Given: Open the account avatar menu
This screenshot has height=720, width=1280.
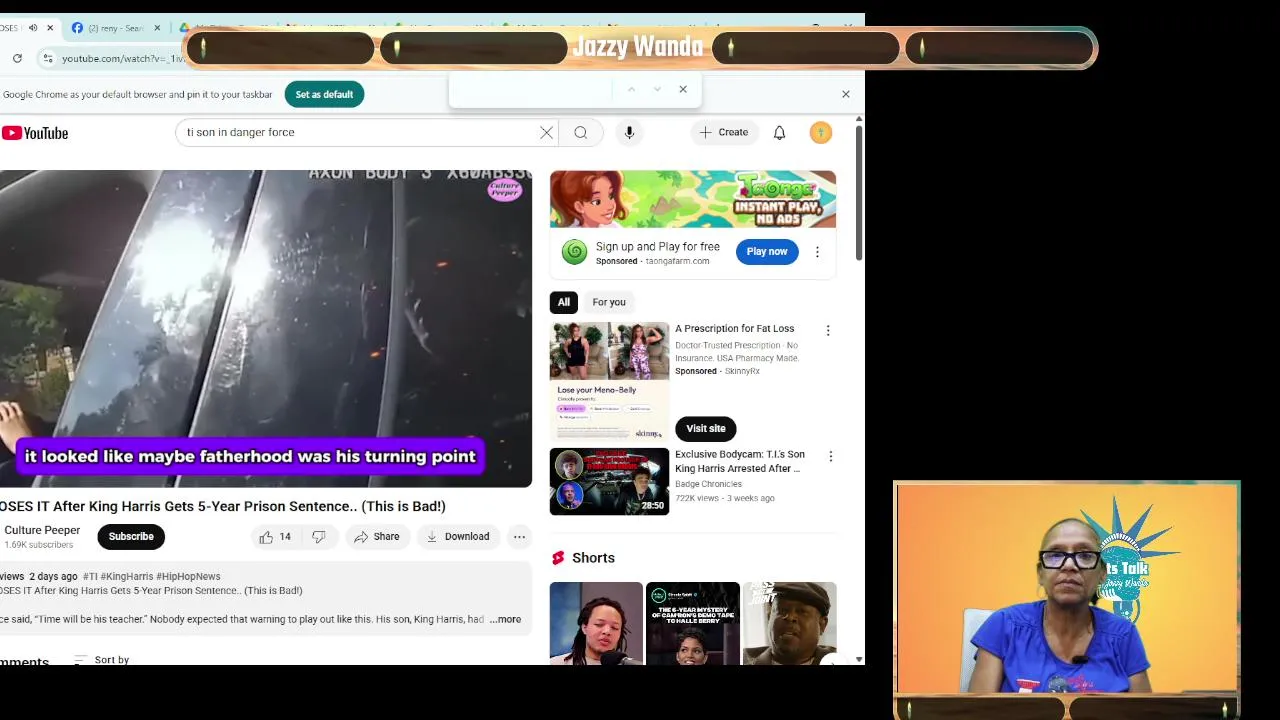Looking at the screenshot, I should pos(820,132).
